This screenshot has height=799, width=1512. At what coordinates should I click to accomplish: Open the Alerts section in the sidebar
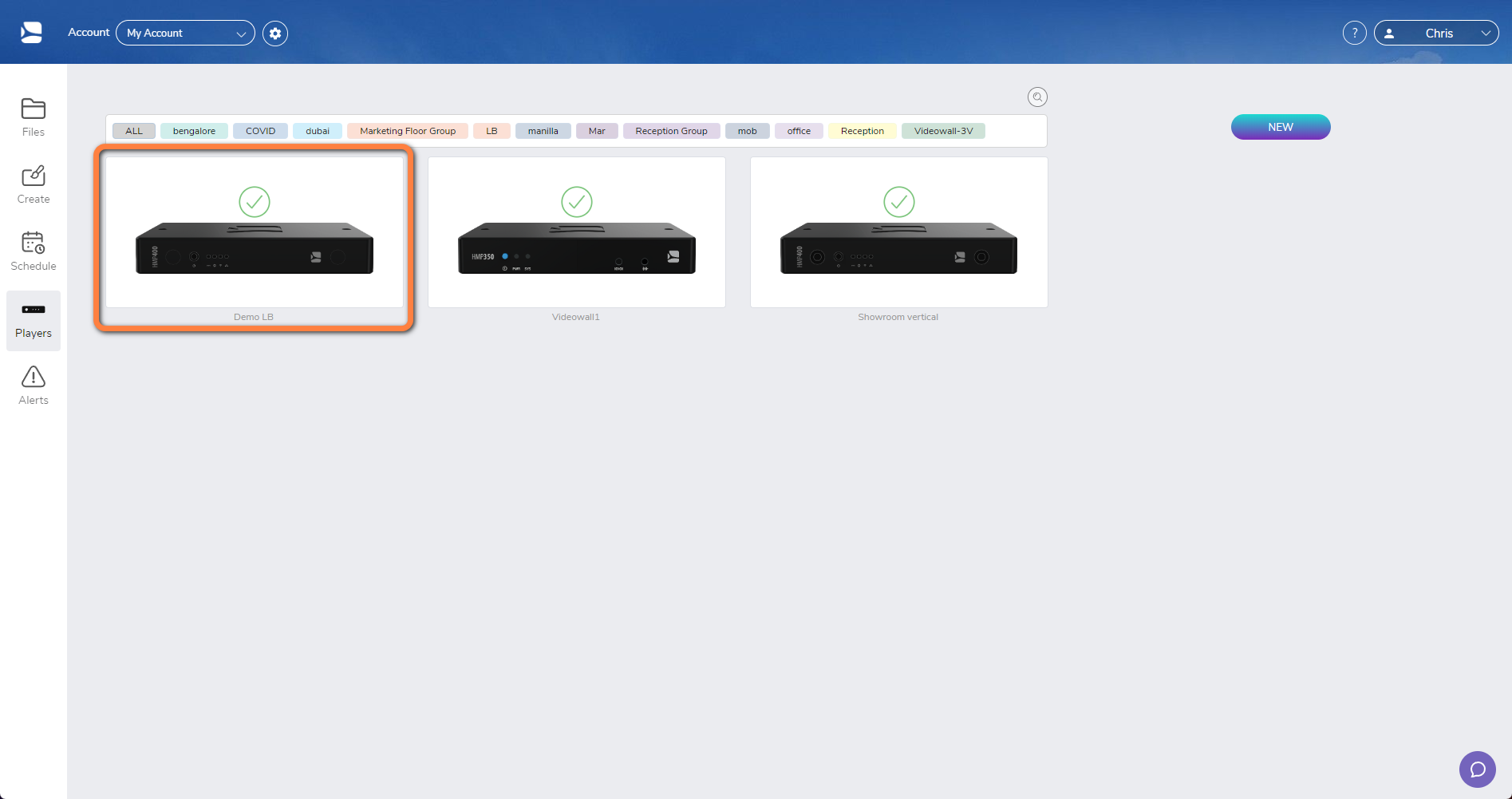pos(34,386)
